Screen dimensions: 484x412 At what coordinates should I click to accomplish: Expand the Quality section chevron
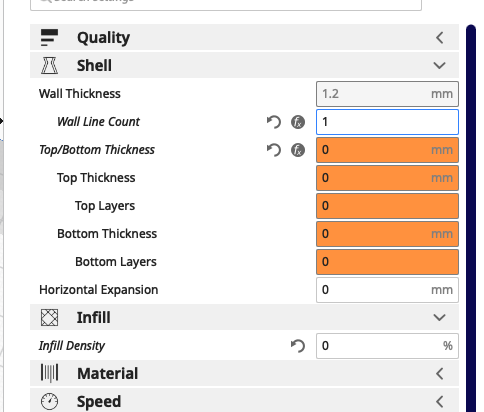tap(440, 38)
